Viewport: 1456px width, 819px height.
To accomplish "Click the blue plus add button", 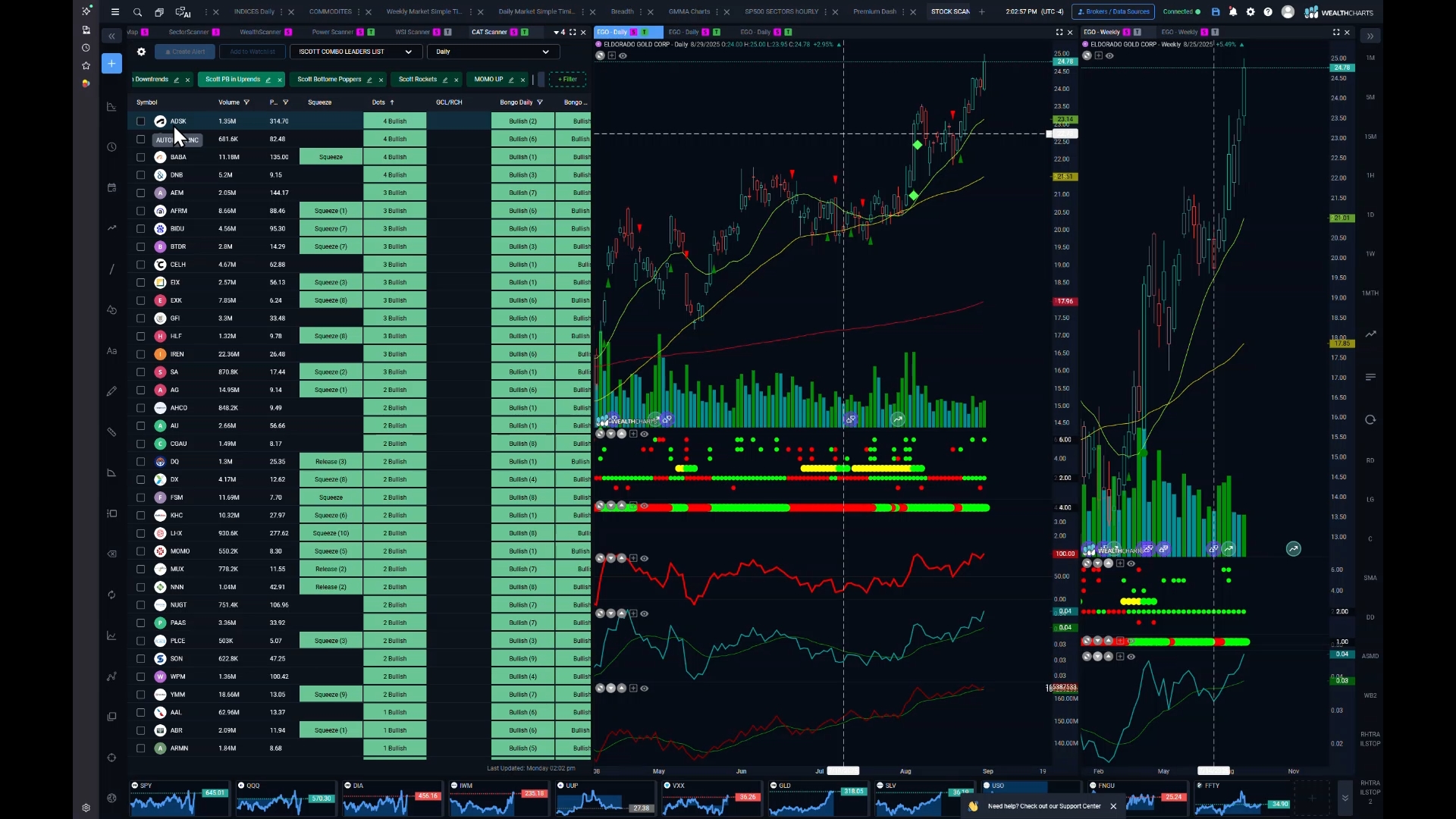I will click(x=111, y=64).
